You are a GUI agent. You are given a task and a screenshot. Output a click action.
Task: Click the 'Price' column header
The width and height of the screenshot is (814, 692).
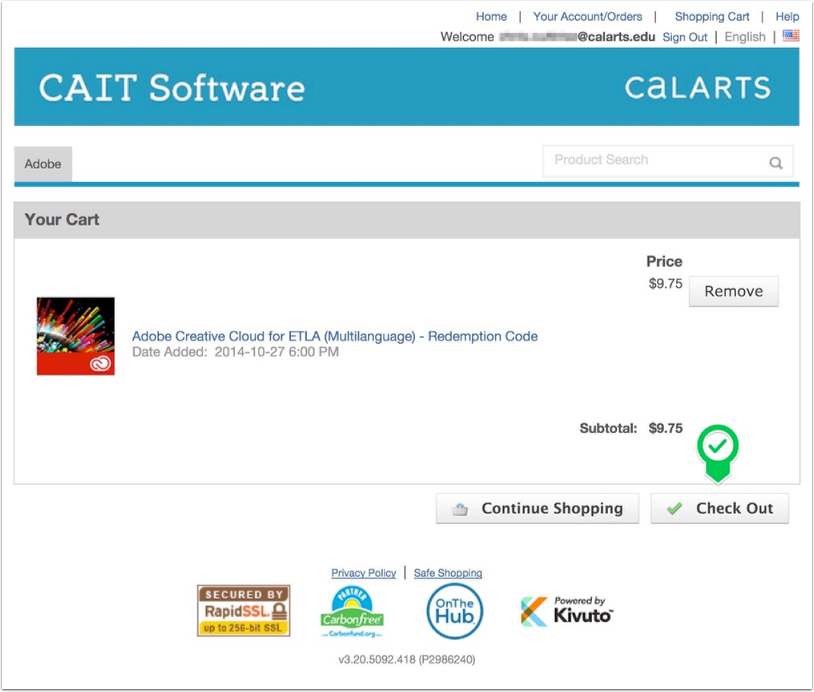point(664,261)
